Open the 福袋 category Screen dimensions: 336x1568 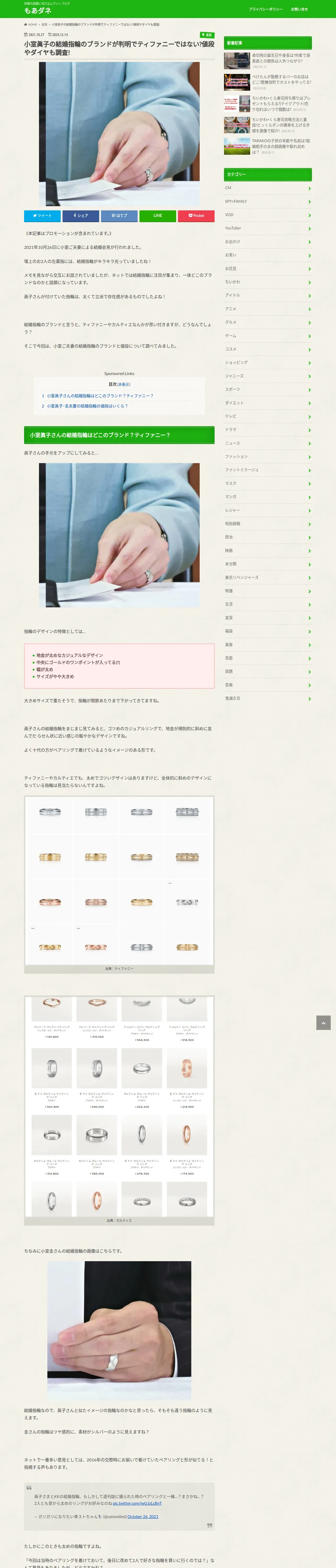268,631
